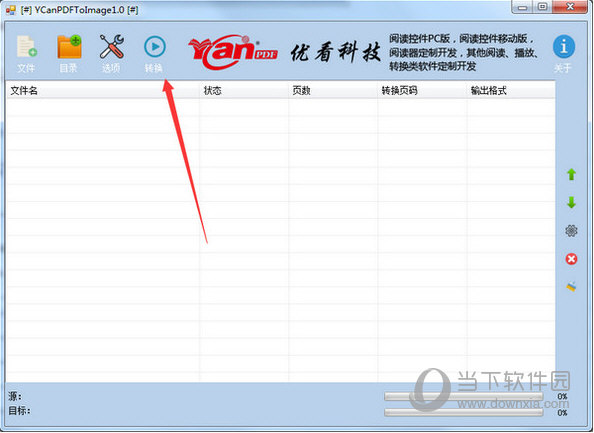Click the source (源) progress bar
This screenshot has height=433, width=594.
[463, 396]
